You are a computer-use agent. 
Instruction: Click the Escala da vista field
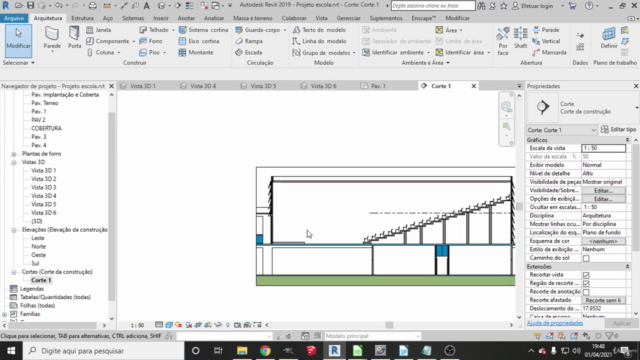click(x=603, y=148)
